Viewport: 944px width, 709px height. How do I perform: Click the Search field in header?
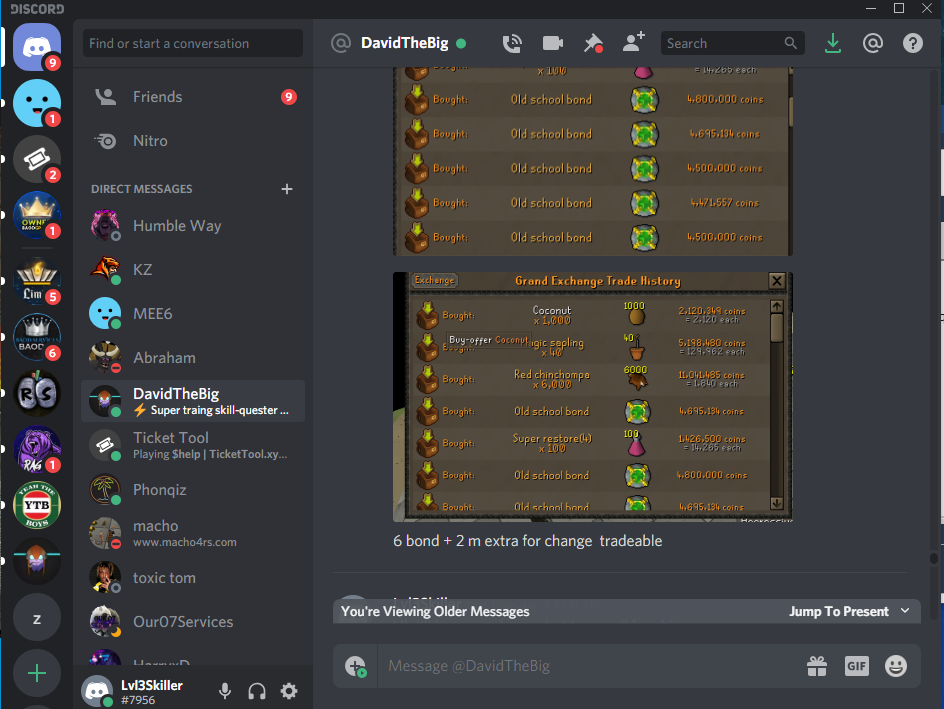point(732,43)
